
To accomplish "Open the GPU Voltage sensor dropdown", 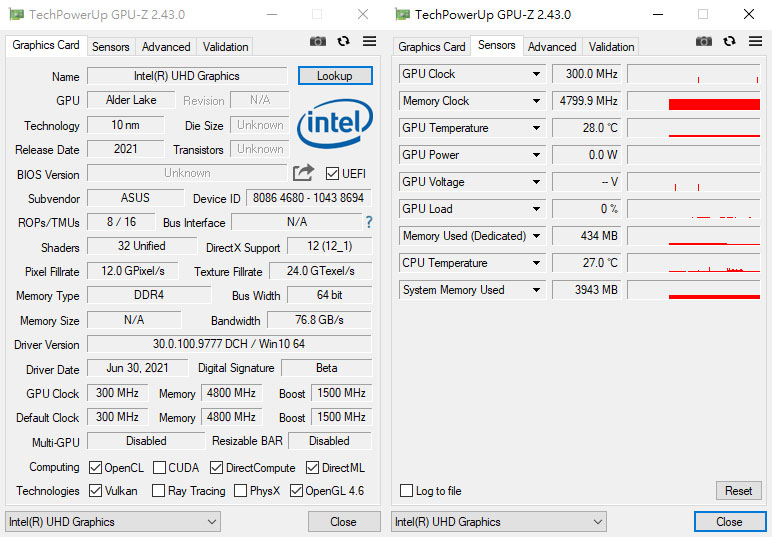I will pyautogui.click(x=536, y=182).
